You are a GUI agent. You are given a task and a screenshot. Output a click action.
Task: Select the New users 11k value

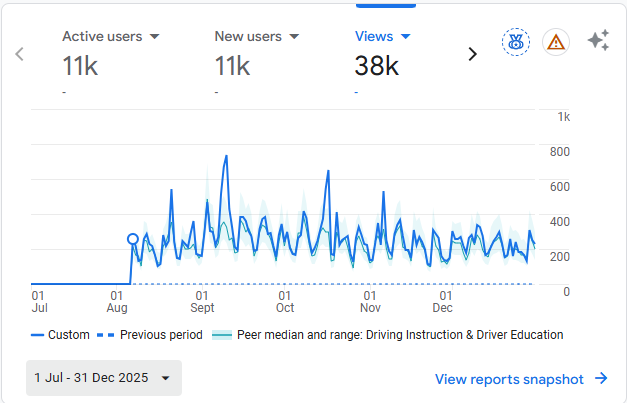click(x=231, y=66)
